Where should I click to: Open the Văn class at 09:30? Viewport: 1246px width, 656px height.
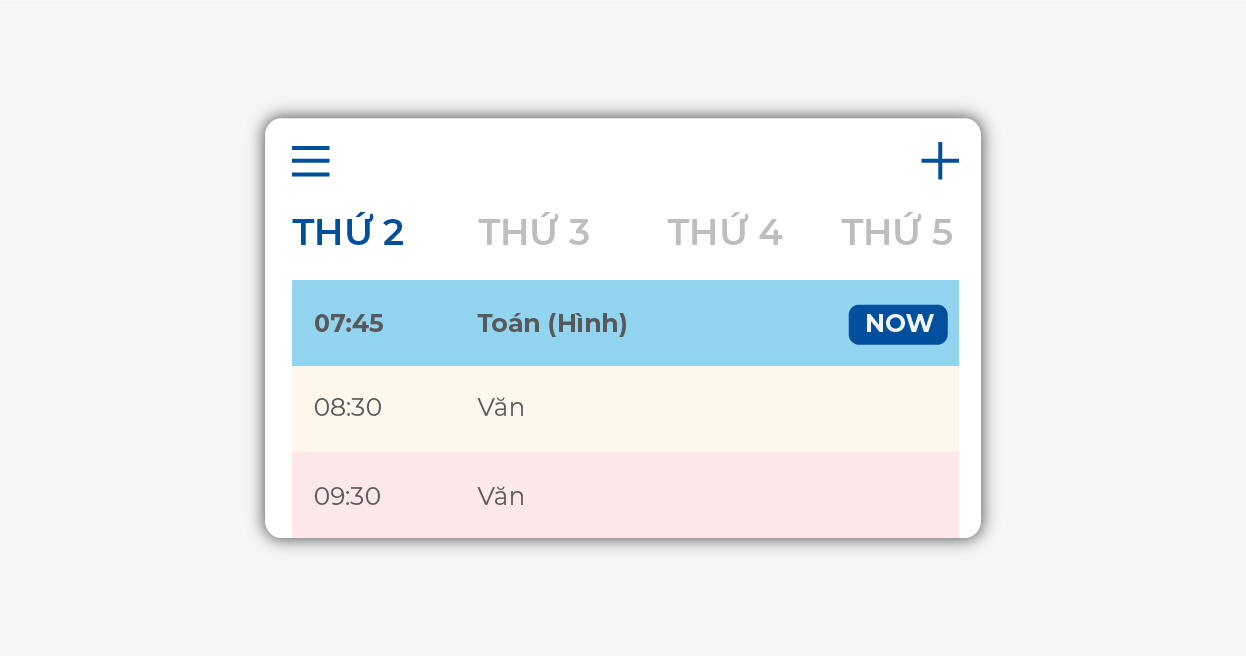(x=501, y=496)
